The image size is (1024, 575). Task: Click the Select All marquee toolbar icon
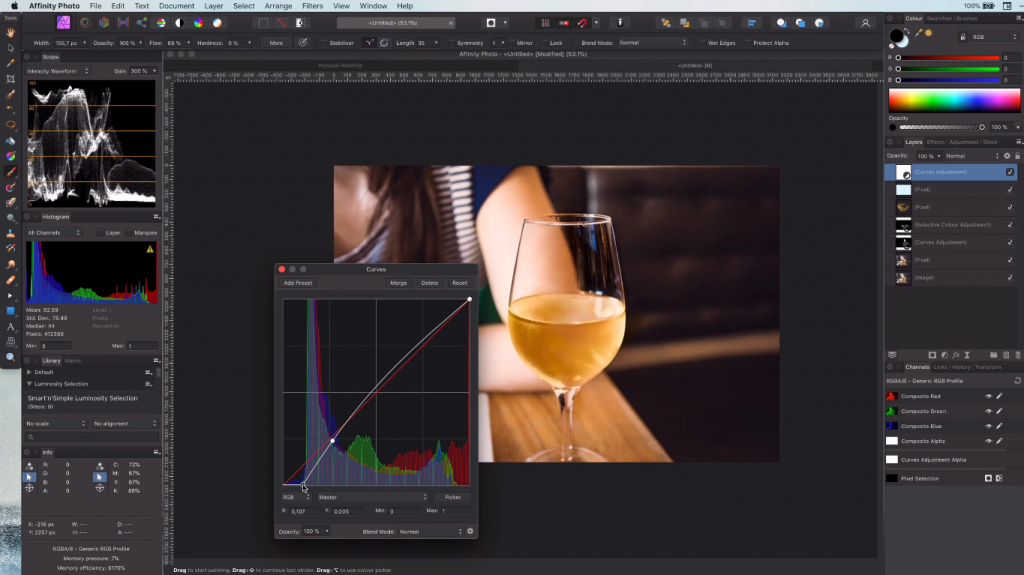click(x=263, y=23)
